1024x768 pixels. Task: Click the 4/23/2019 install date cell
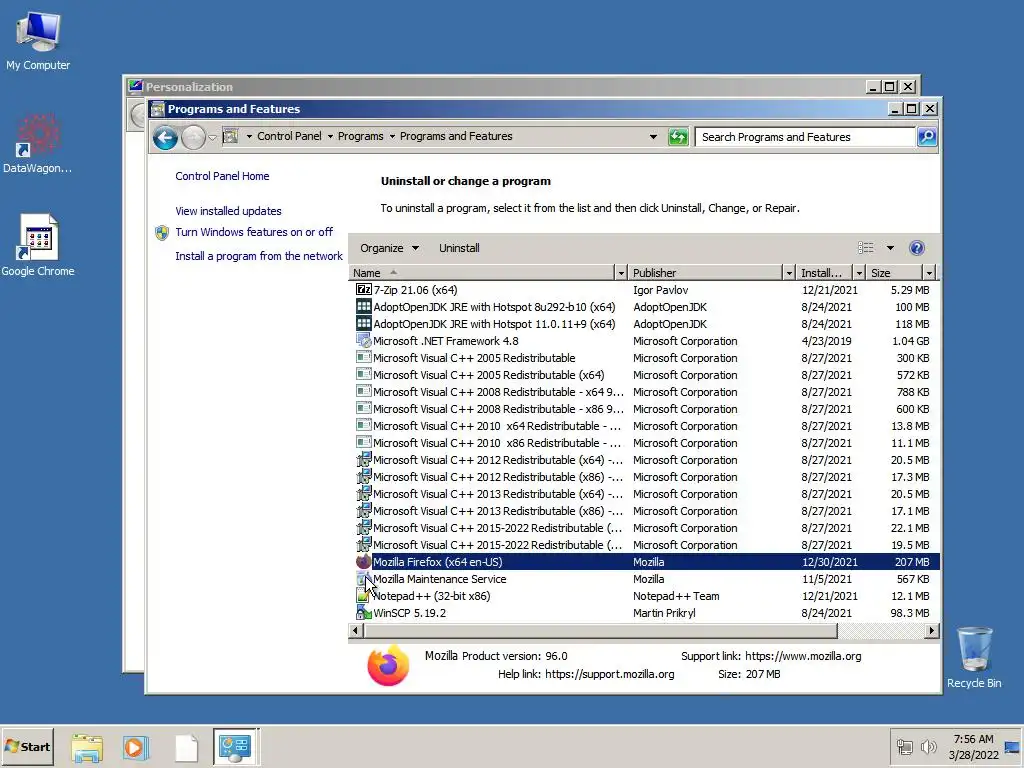(x=826, y=341)
